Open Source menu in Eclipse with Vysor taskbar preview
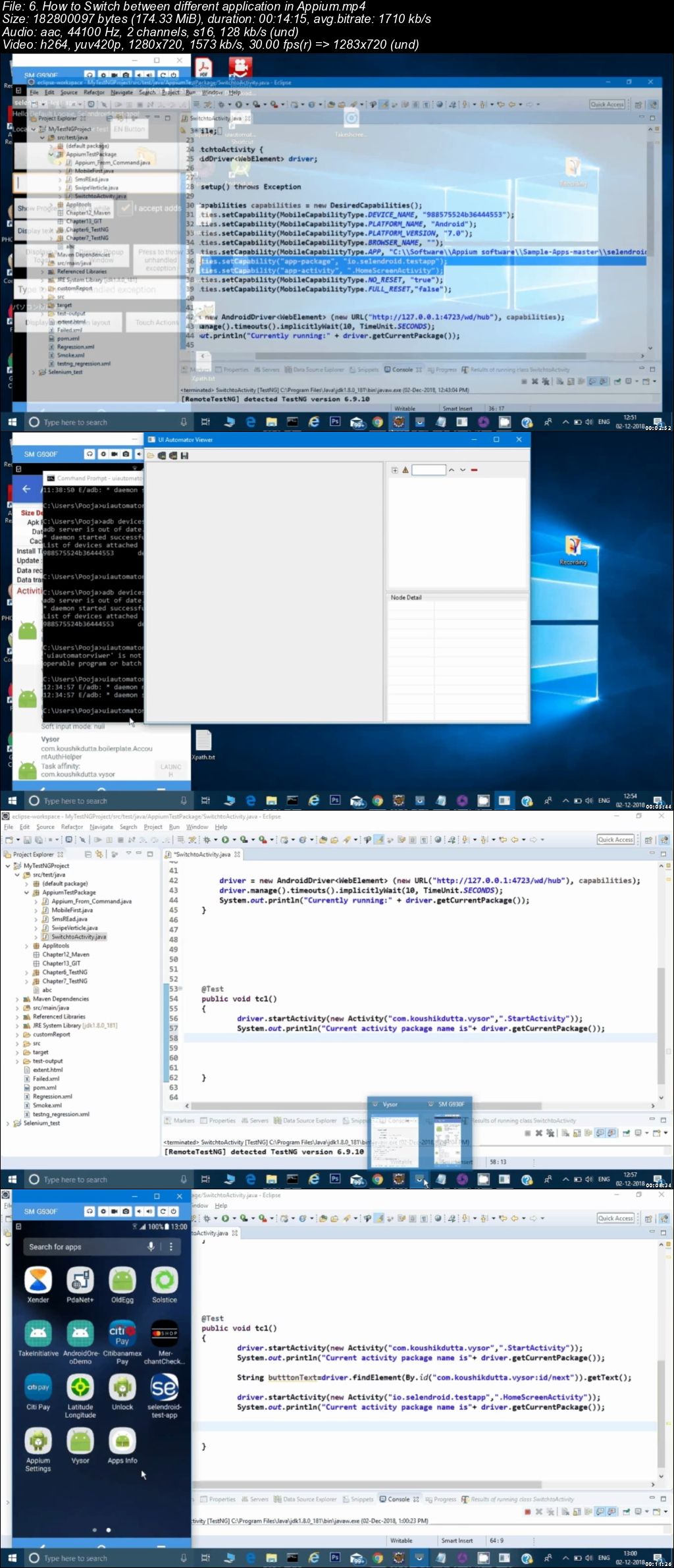The image size is (674, 1568). click(45, 826)
